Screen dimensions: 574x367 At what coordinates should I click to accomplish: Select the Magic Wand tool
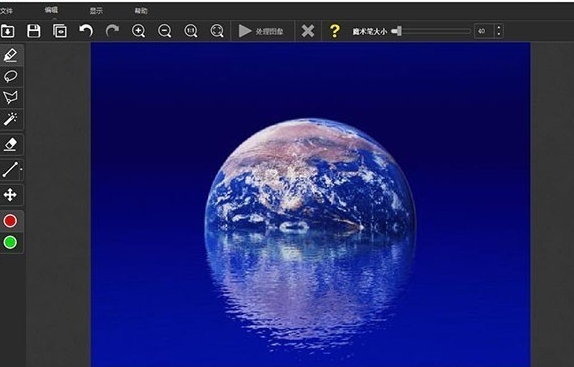[10, 119]
